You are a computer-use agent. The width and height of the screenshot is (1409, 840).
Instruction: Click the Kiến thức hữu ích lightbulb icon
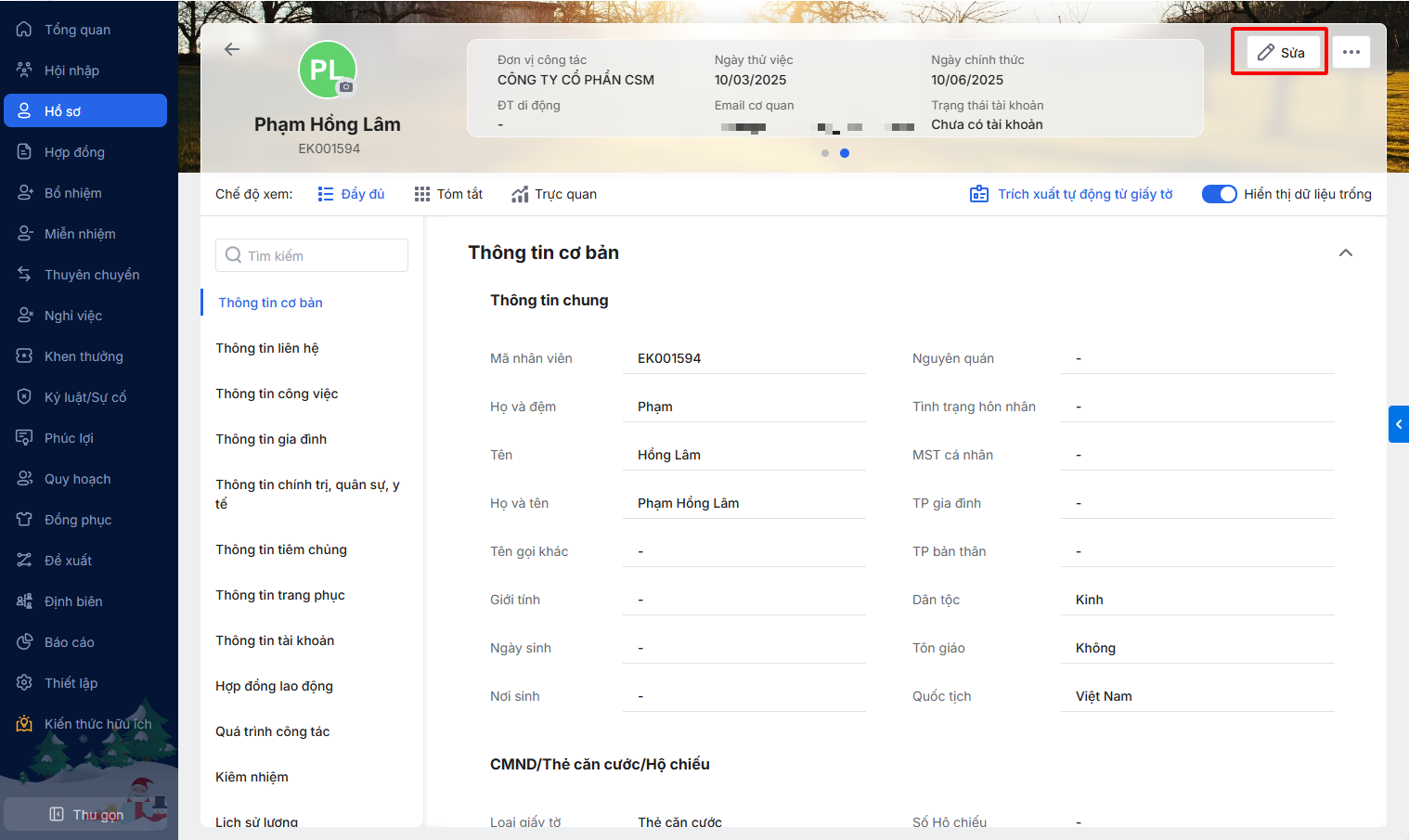pyautogui.click(x=24, y=724)
